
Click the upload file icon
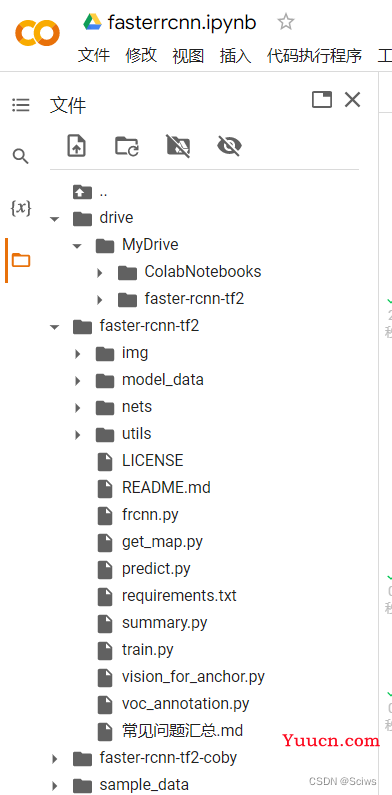point(77,146)
